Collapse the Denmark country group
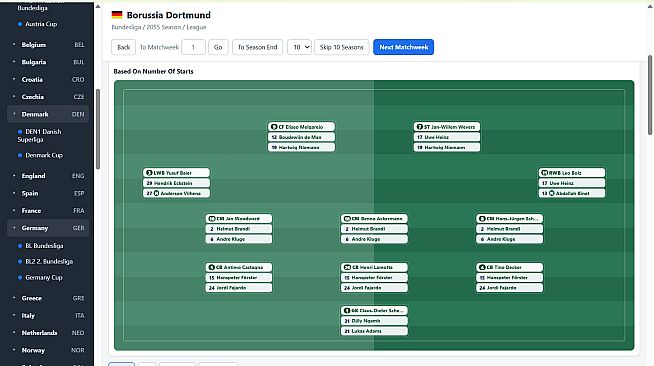The image size is (654, 366). click(48, 114)
